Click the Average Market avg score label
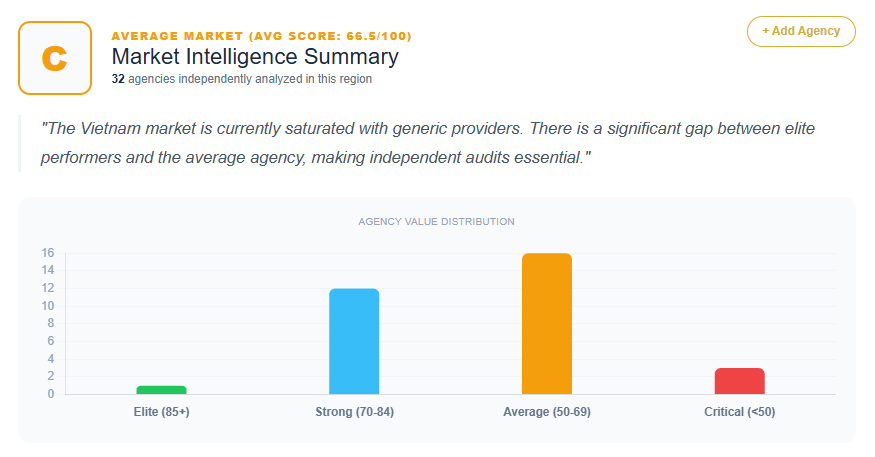 point(261,36)
